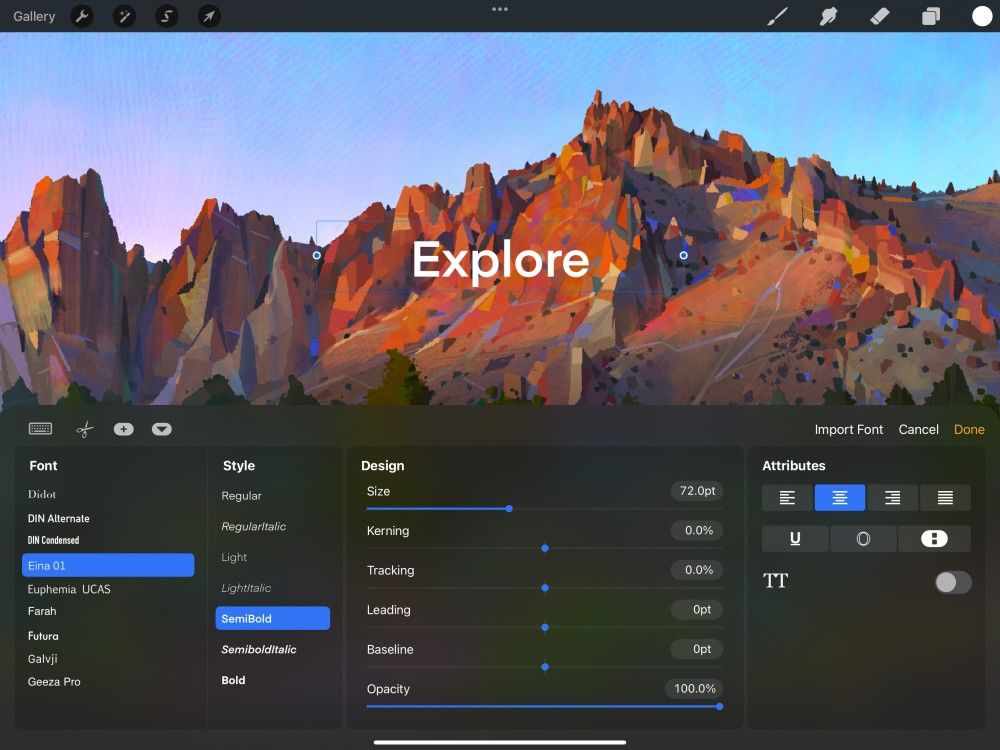Enable outlined text style
Viewport: 1000px width, 750px height.
point(863,538)
